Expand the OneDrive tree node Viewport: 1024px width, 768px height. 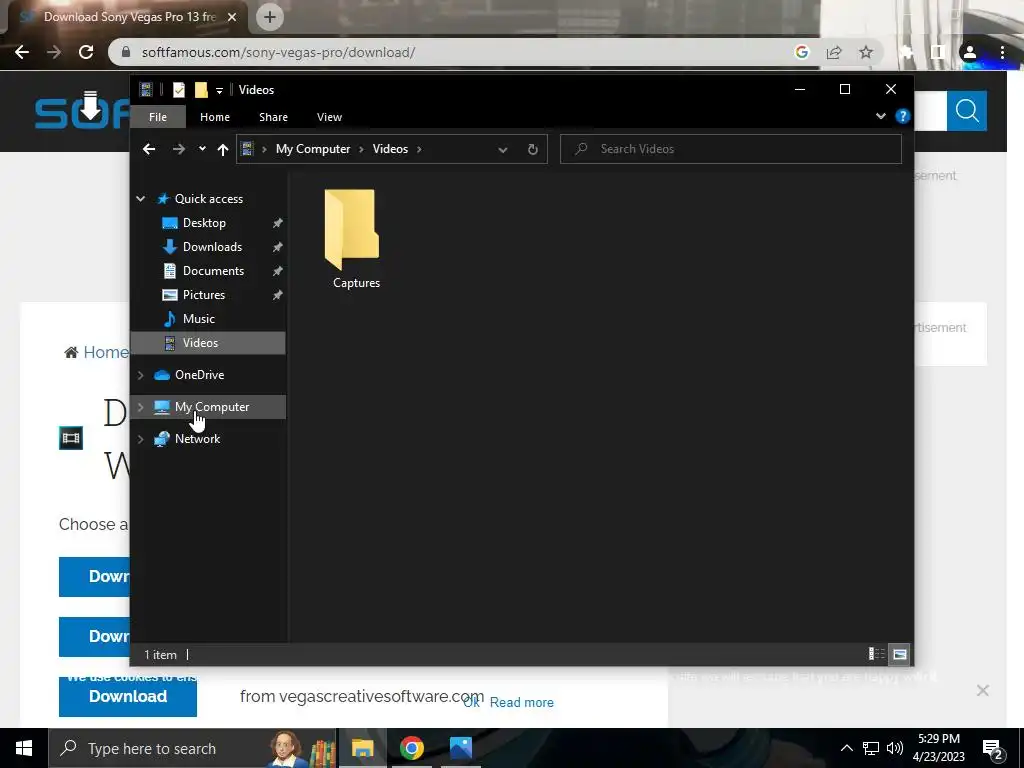[x=140, y=375]
